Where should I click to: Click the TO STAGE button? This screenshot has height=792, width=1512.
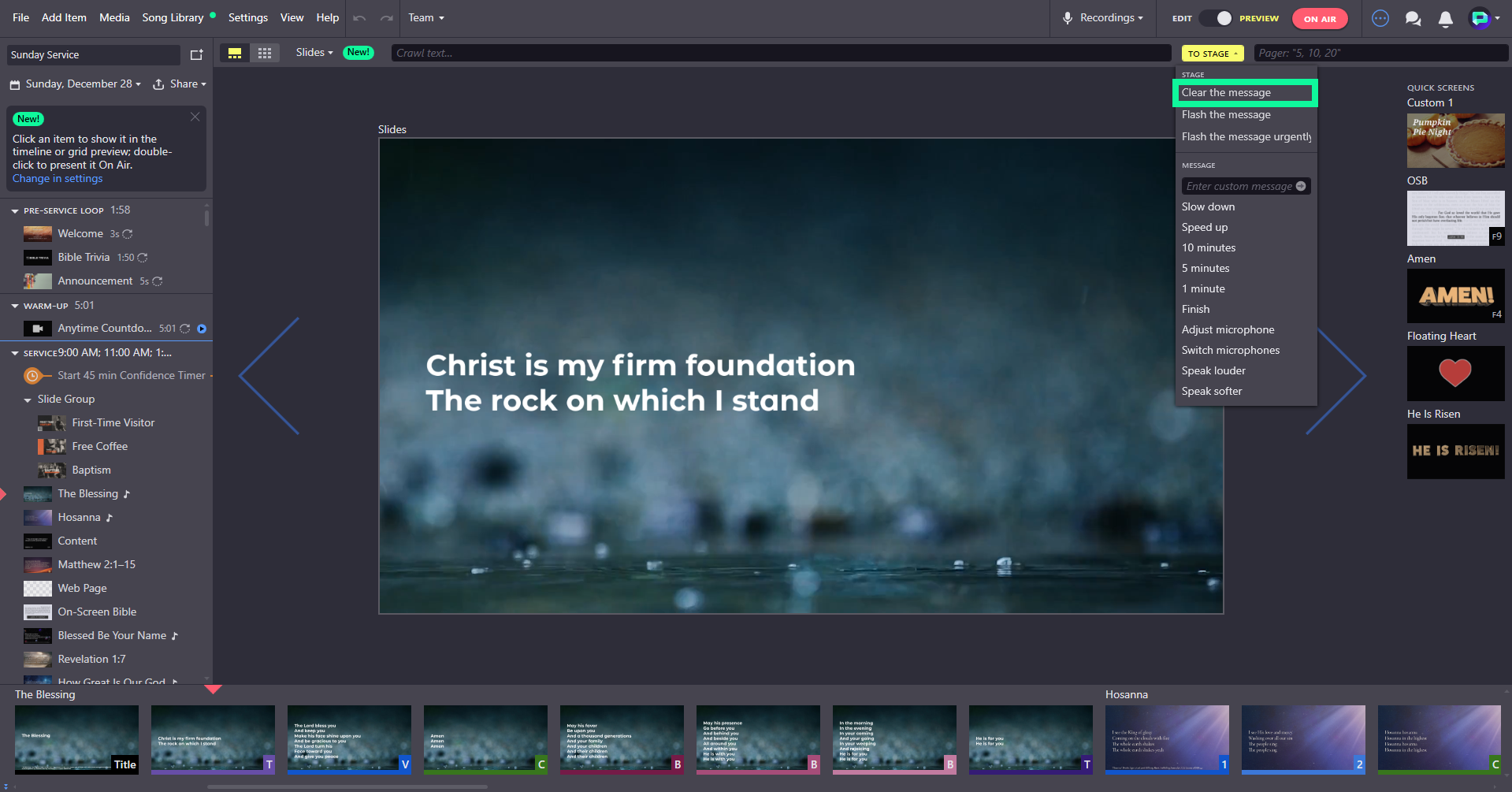click(1213, 54)
